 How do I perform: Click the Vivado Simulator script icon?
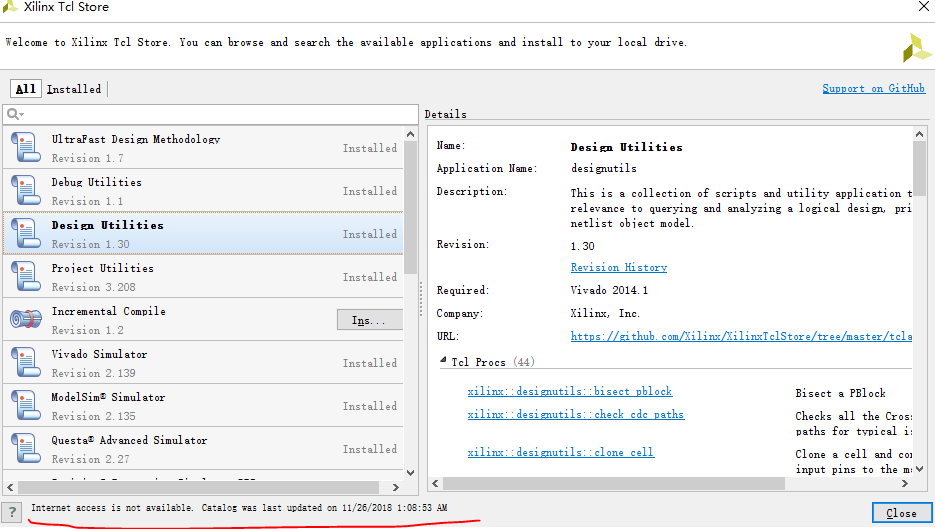point(26,363)
